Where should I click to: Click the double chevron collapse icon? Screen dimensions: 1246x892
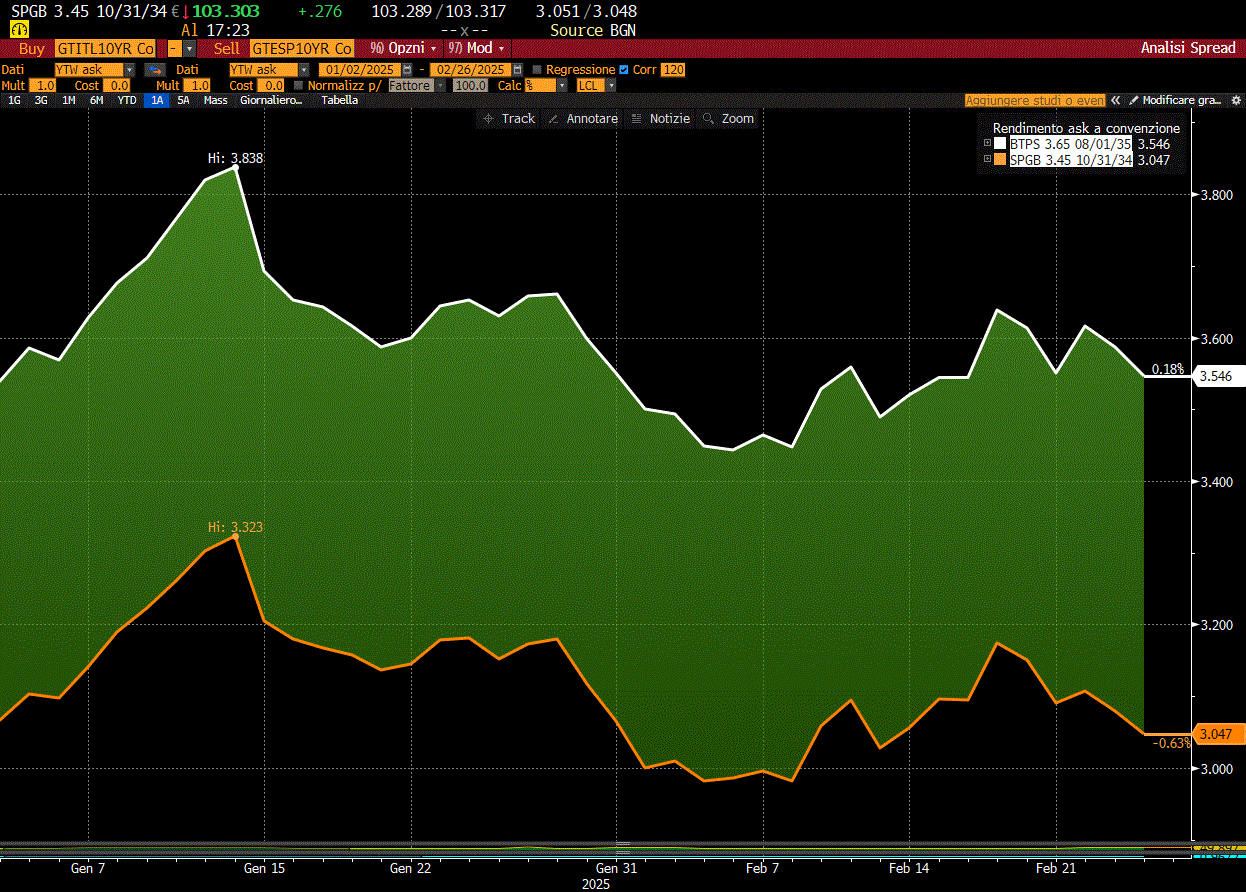click(x=1115, y=100)
